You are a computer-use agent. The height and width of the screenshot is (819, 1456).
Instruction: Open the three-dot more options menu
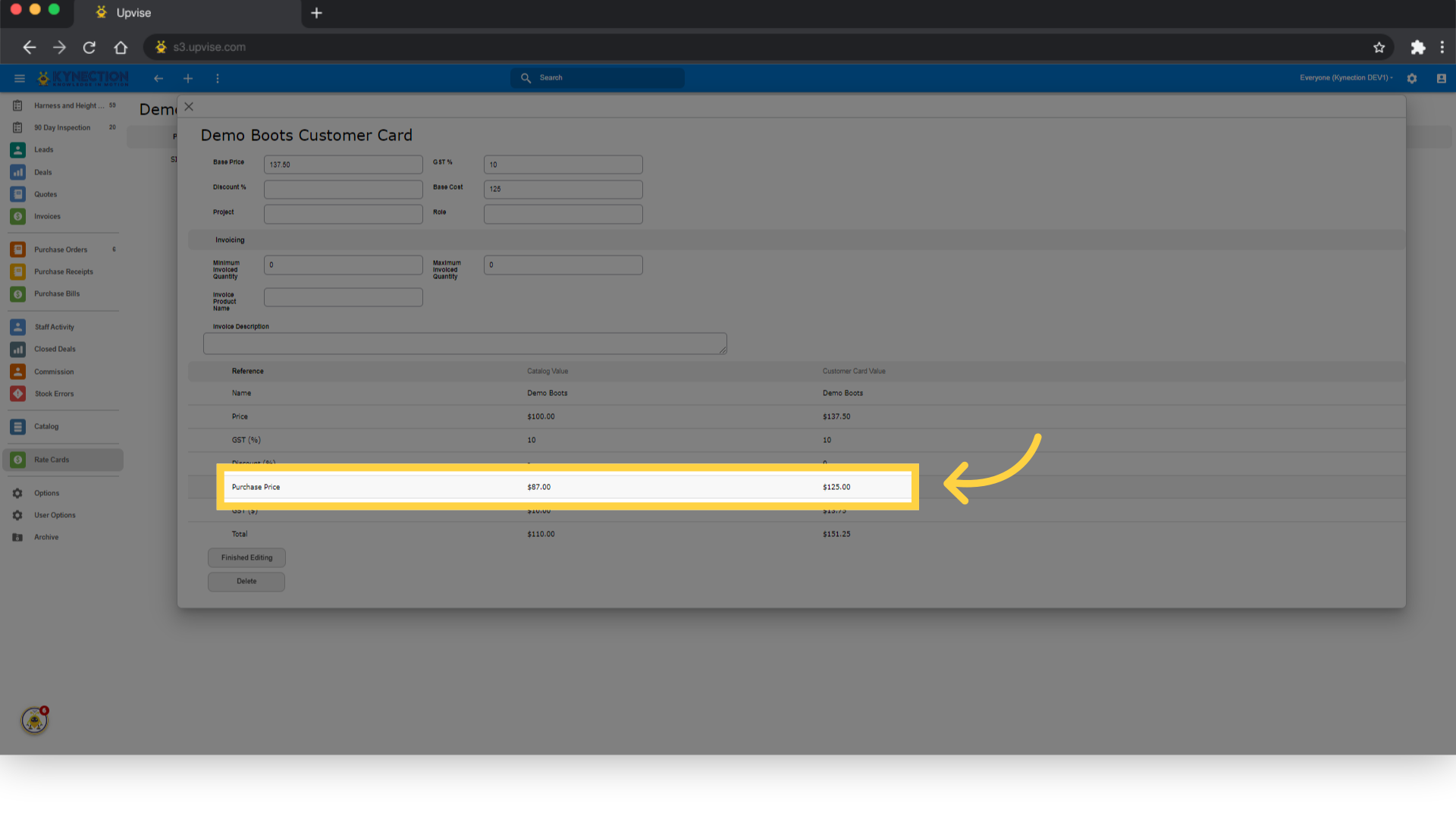click(x=218, y=78)
